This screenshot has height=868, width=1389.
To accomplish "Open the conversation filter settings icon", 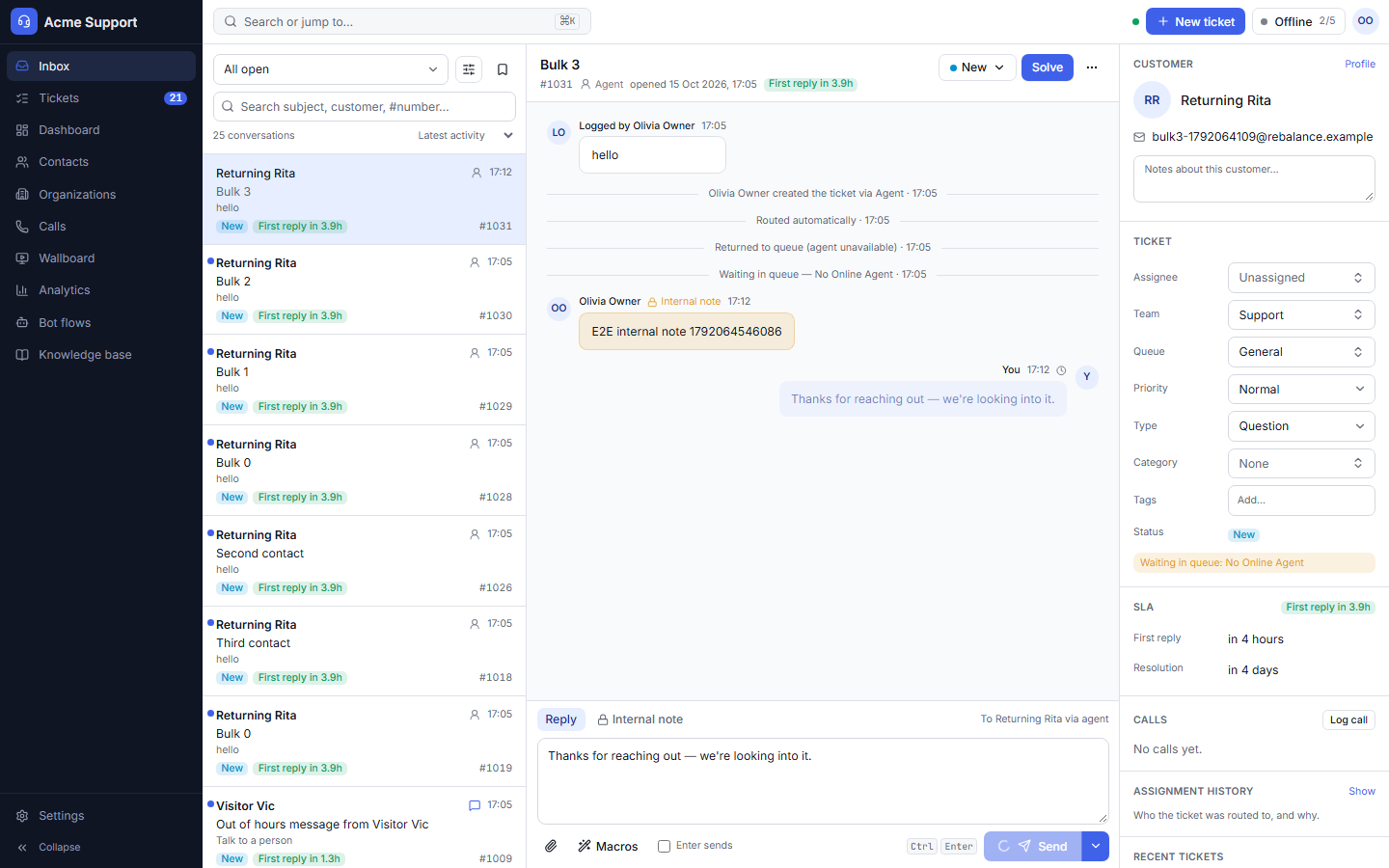I will coord(469,69).
